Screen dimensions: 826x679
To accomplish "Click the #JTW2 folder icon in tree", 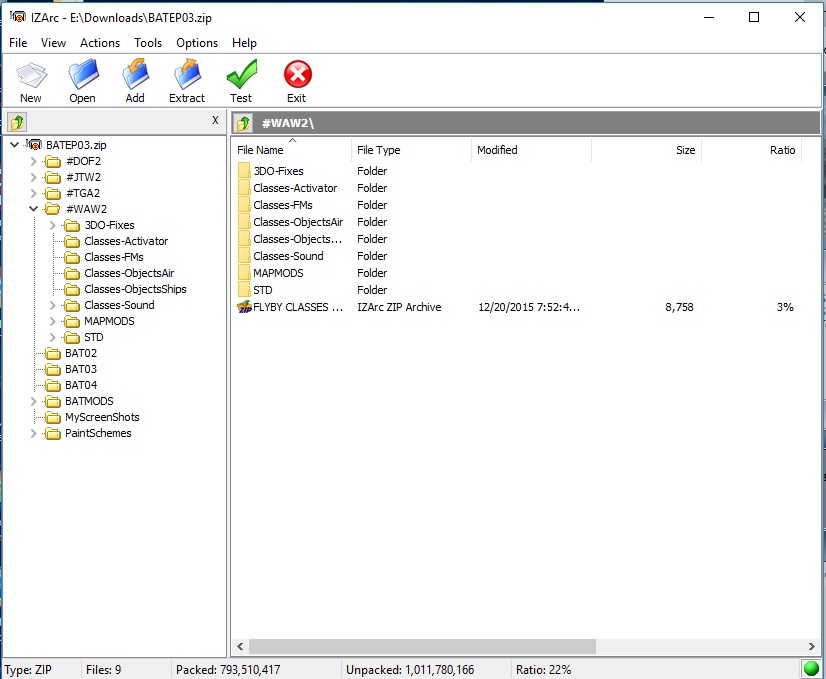I will (x=53, y=177).
